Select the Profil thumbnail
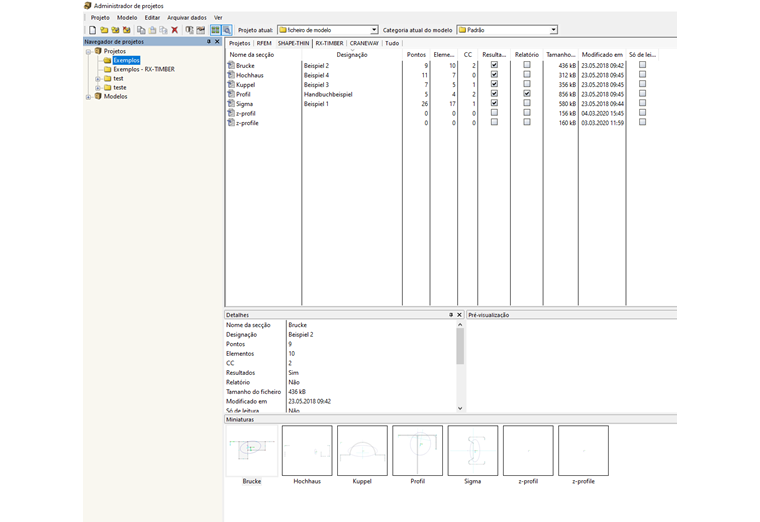Image resolution: width=760 pixels, height=522 pixels. click(417, 451)
